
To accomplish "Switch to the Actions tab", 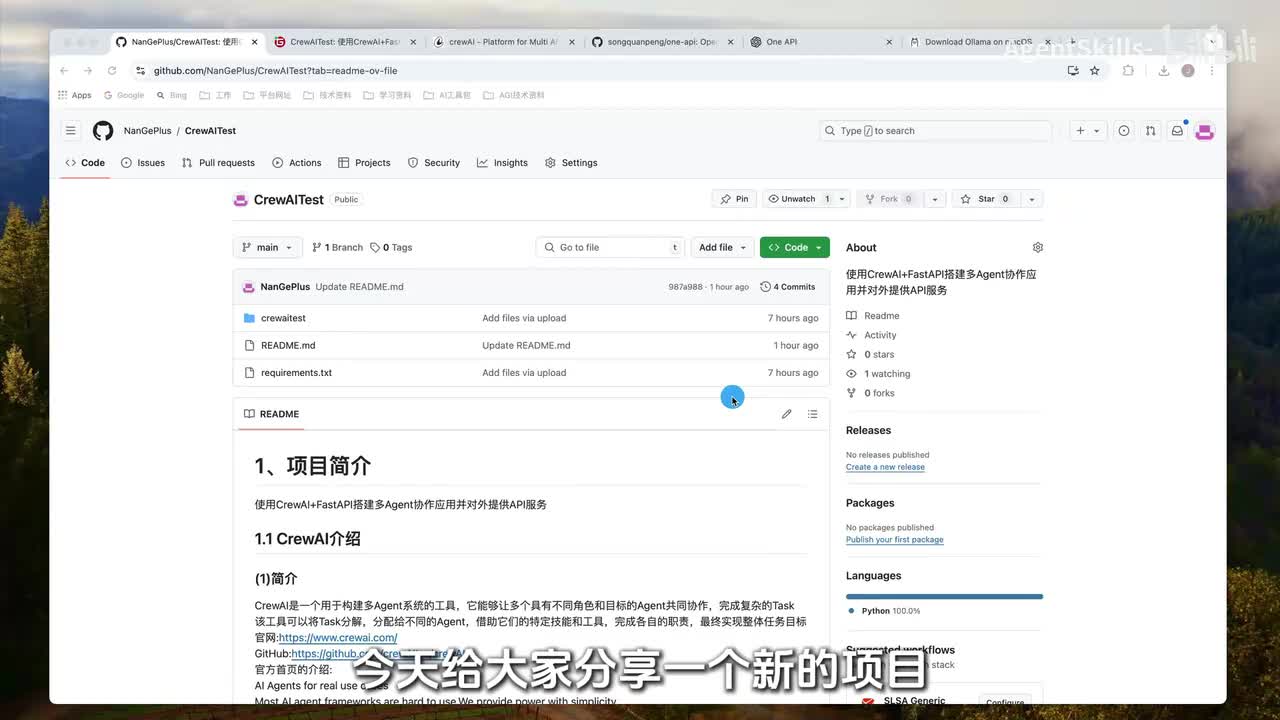I will [x=297, y=163].
